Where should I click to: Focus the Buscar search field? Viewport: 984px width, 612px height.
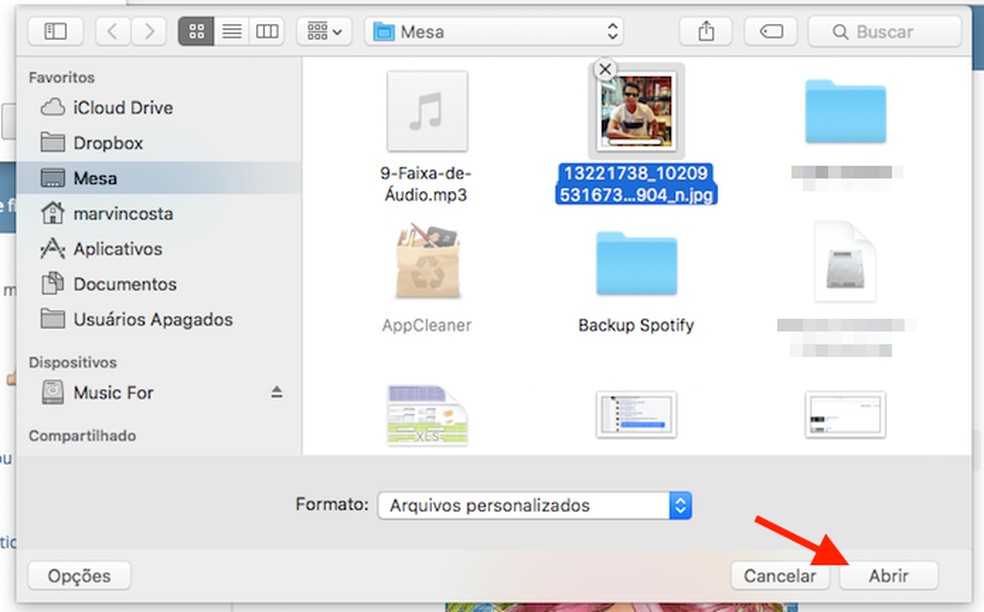pos(885,31)
